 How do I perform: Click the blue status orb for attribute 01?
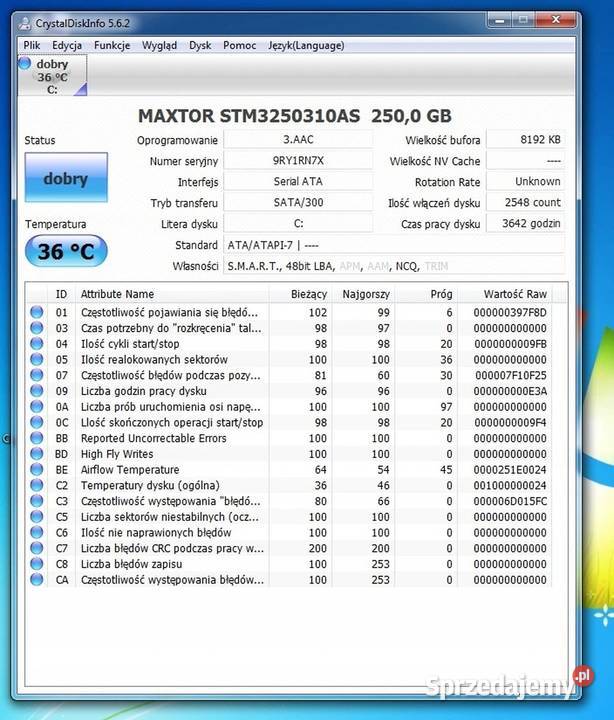37,312
